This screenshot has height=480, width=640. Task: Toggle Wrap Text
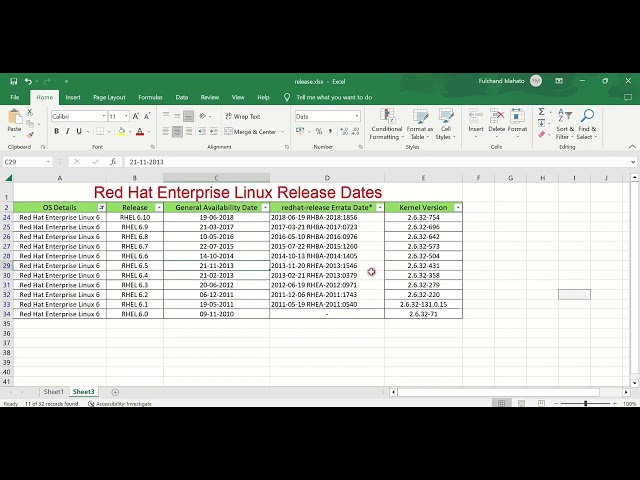[x=243, y=116]
